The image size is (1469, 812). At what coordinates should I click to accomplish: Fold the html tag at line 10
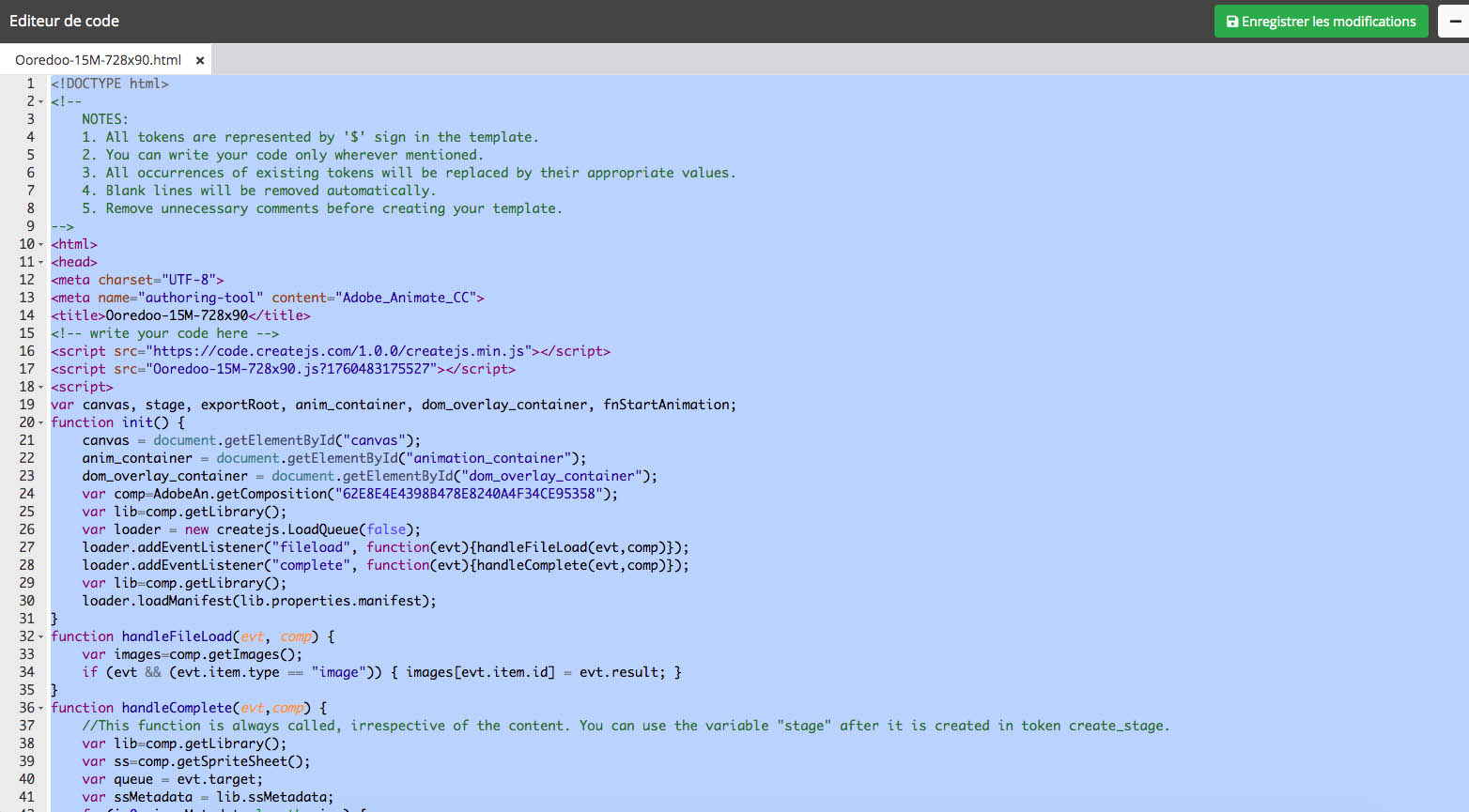[x=41, y=244]
